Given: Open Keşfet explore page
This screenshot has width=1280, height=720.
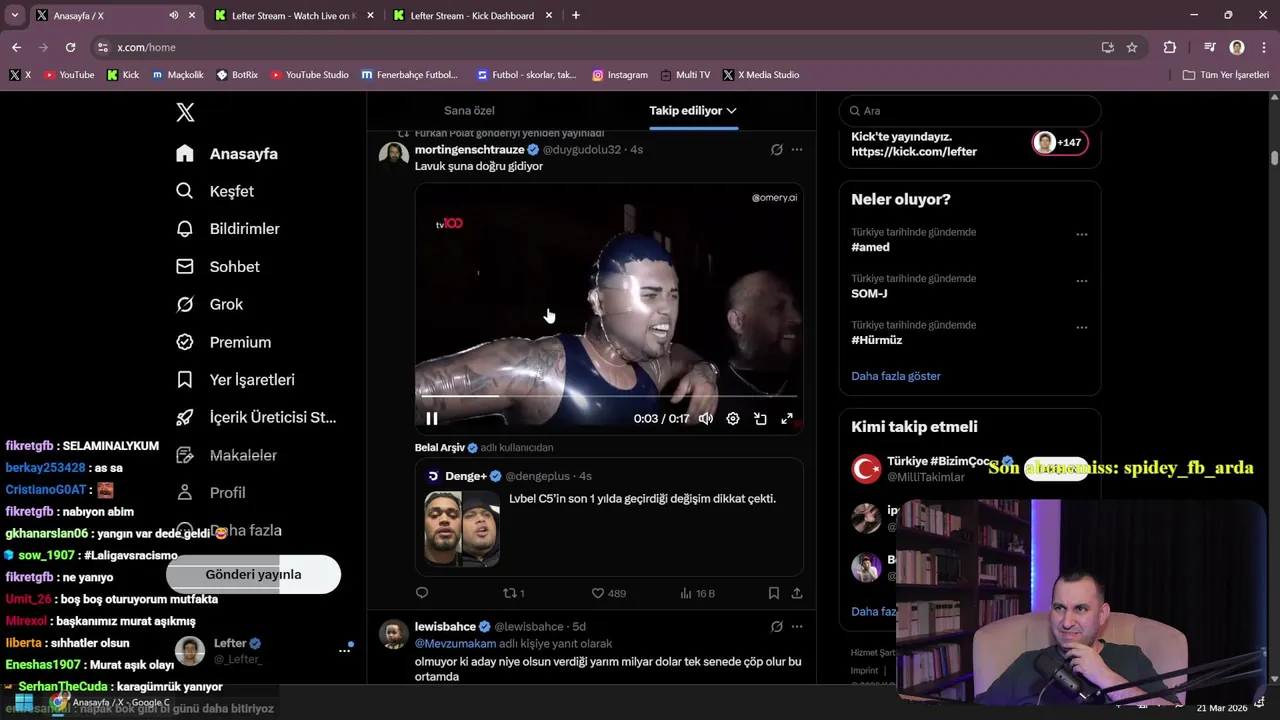Looking at the screenshot, I should pyautogui.click(x=215, y=191).
